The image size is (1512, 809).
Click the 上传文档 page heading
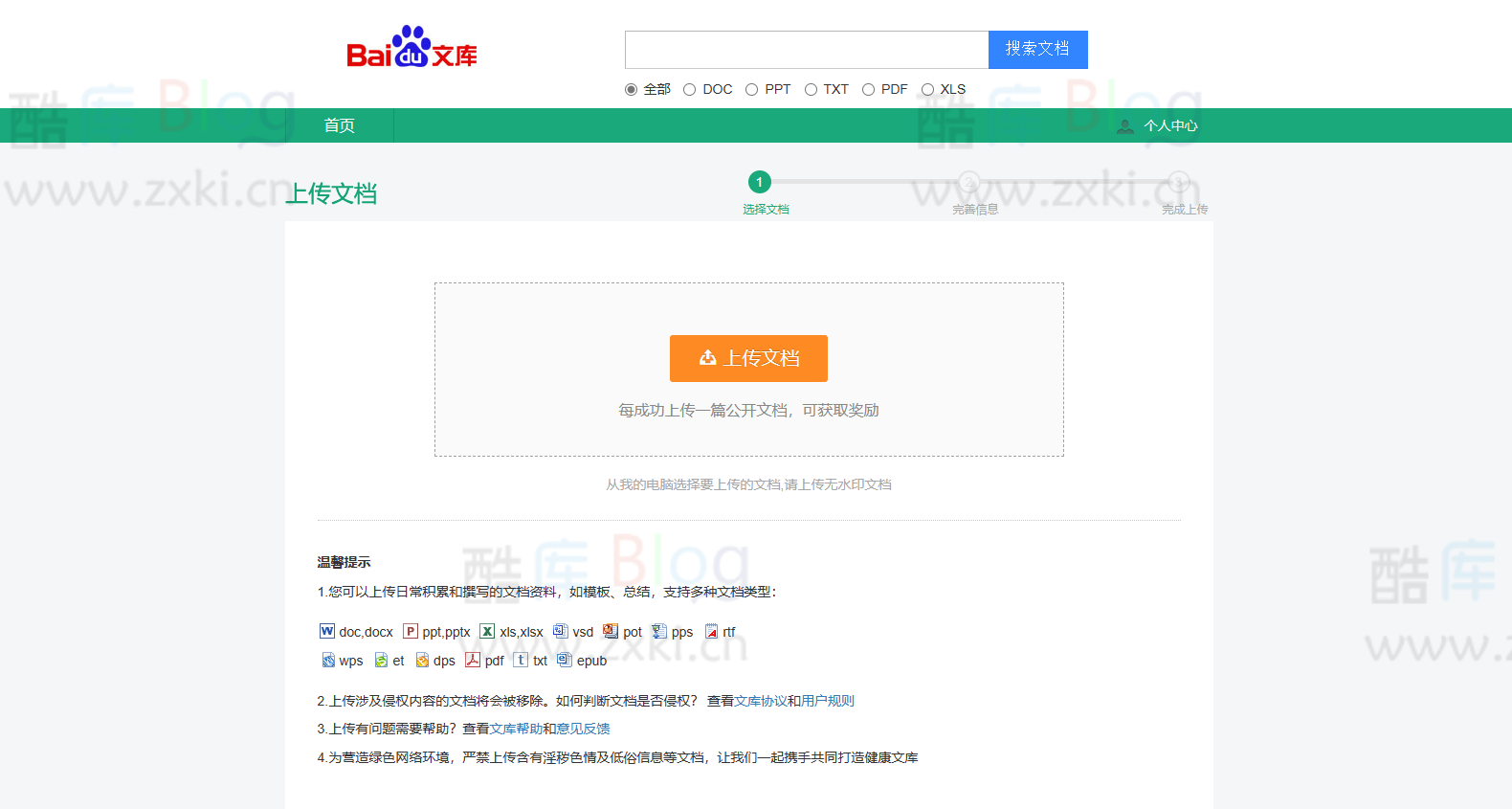point(331,193)
